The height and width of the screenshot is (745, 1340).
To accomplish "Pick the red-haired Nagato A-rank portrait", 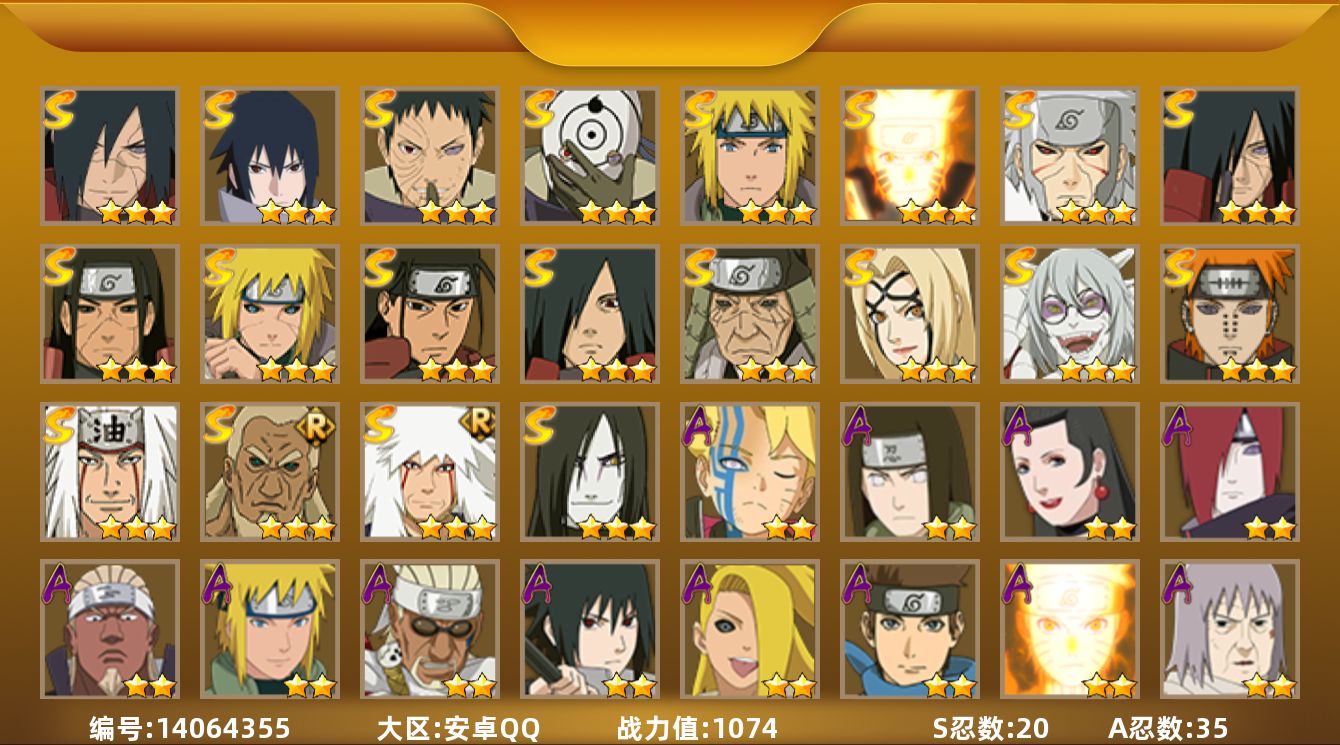I will (x=1230, y=472).
